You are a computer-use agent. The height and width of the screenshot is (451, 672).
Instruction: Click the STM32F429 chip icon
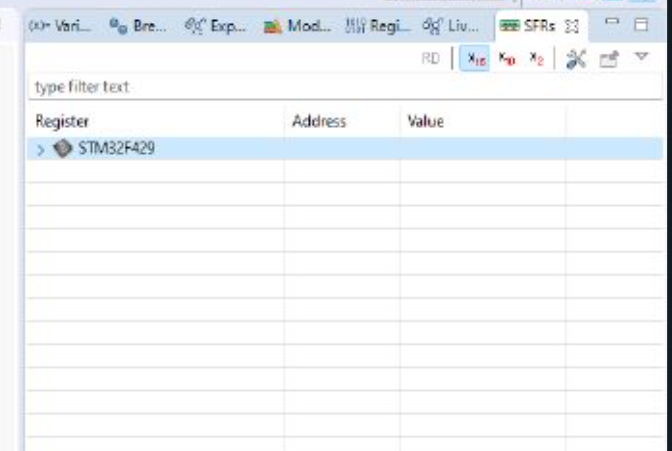pos(63,148)
